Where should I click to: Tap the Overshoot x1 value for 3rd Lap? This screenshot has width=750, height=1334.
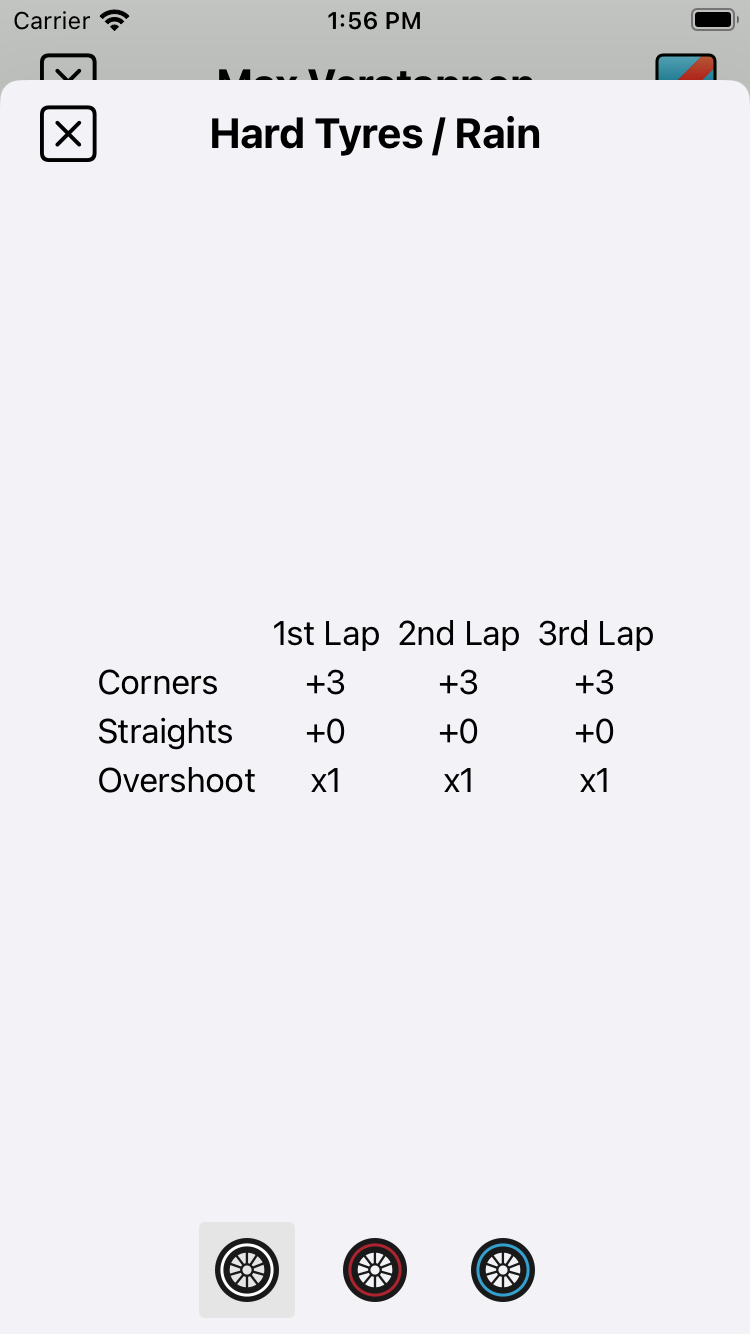pyautogui.click(x=595, y=781)
